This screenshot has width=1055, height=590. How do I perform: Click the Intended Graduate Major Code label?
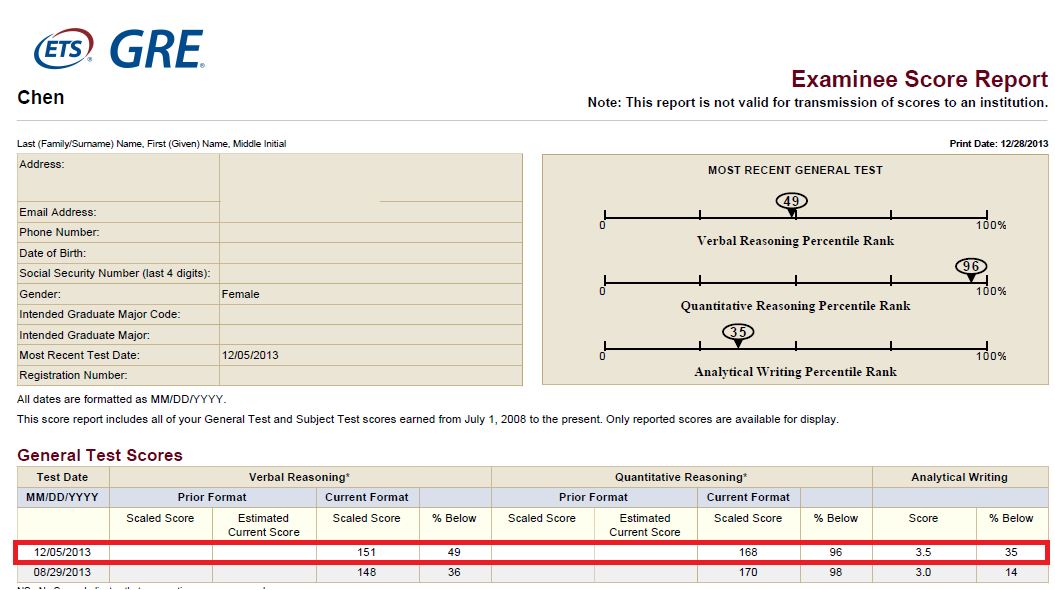100,314
